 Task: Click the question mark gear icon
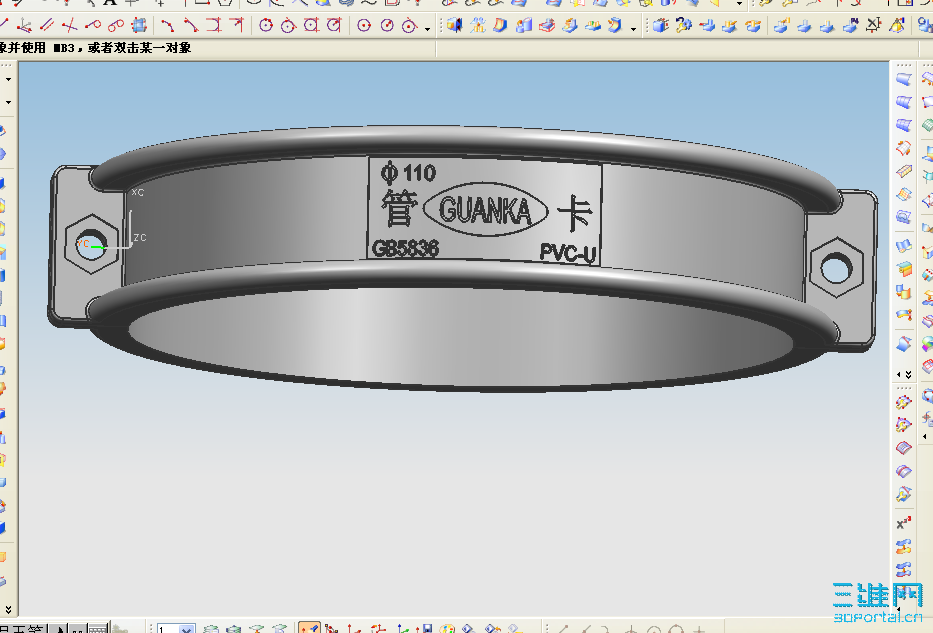[x=684, y=25]
